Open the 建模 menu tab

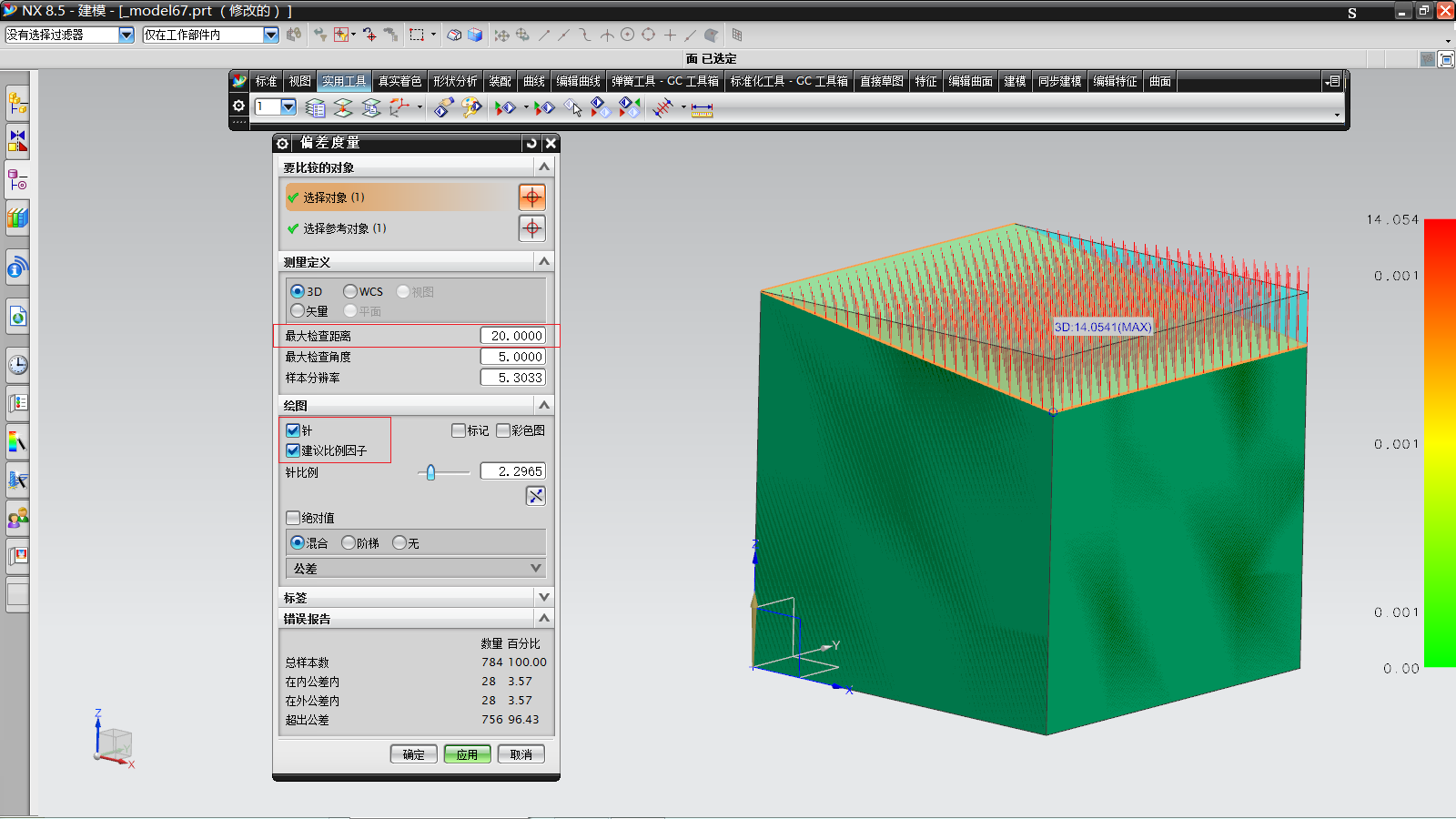pos(1014,81)
